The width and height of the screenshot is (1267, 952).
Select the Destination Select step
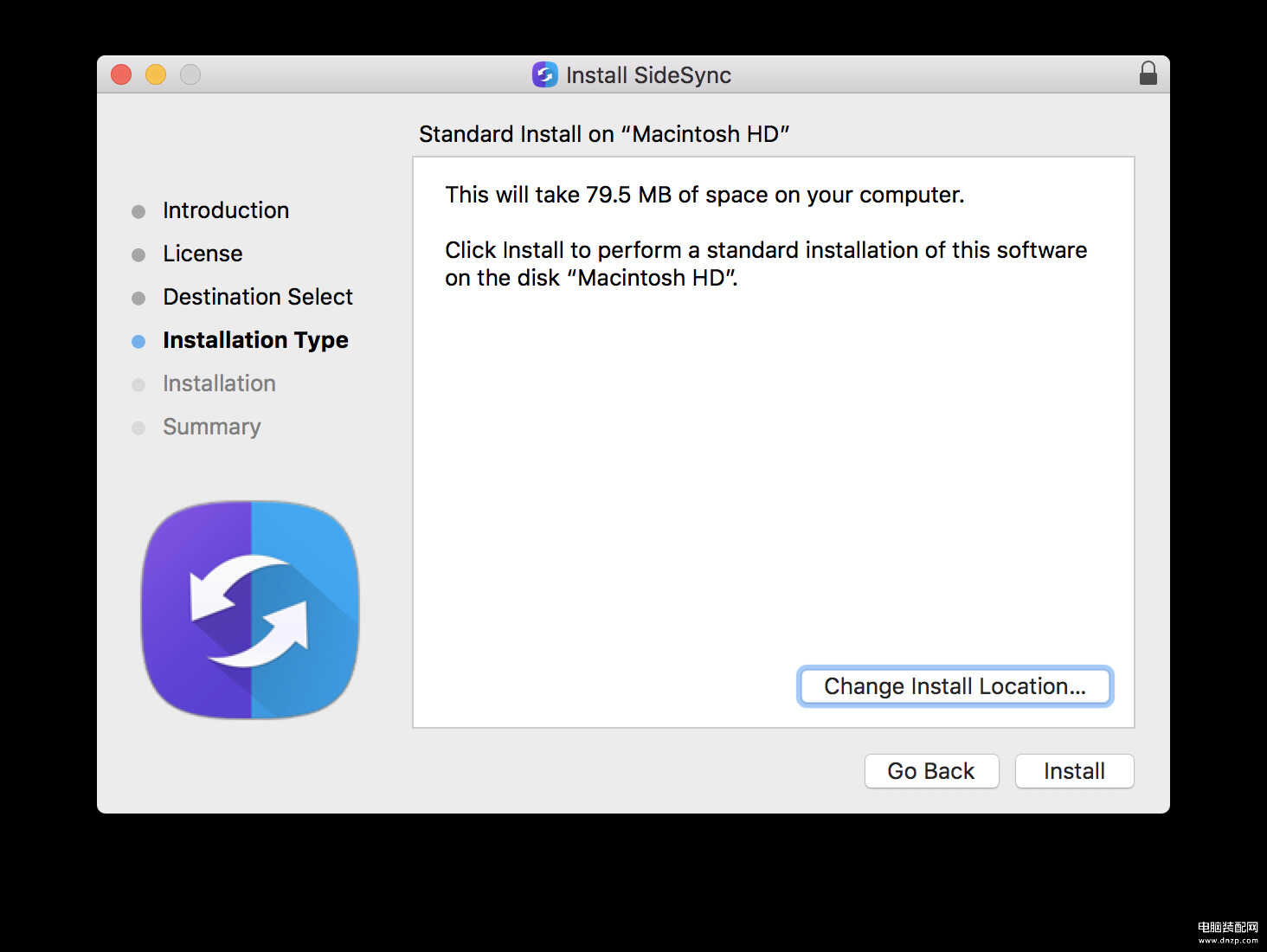(258, 297)
